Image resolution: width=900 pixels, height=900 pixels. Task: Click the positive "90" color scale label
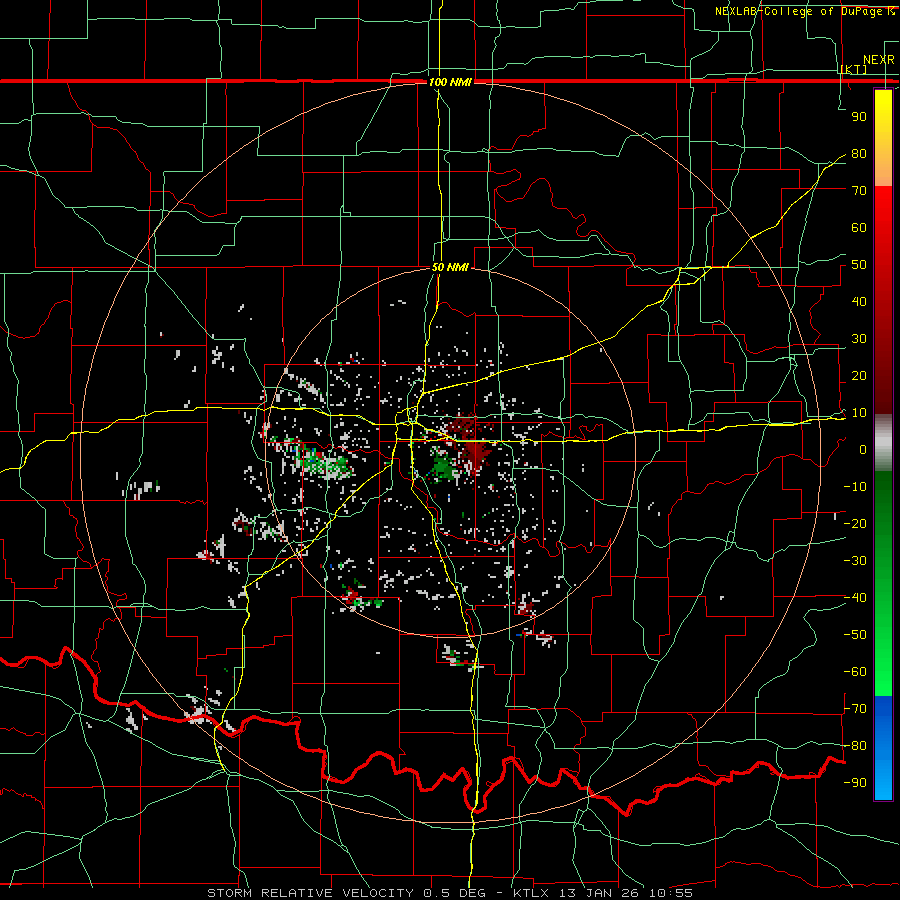point(859,117)
